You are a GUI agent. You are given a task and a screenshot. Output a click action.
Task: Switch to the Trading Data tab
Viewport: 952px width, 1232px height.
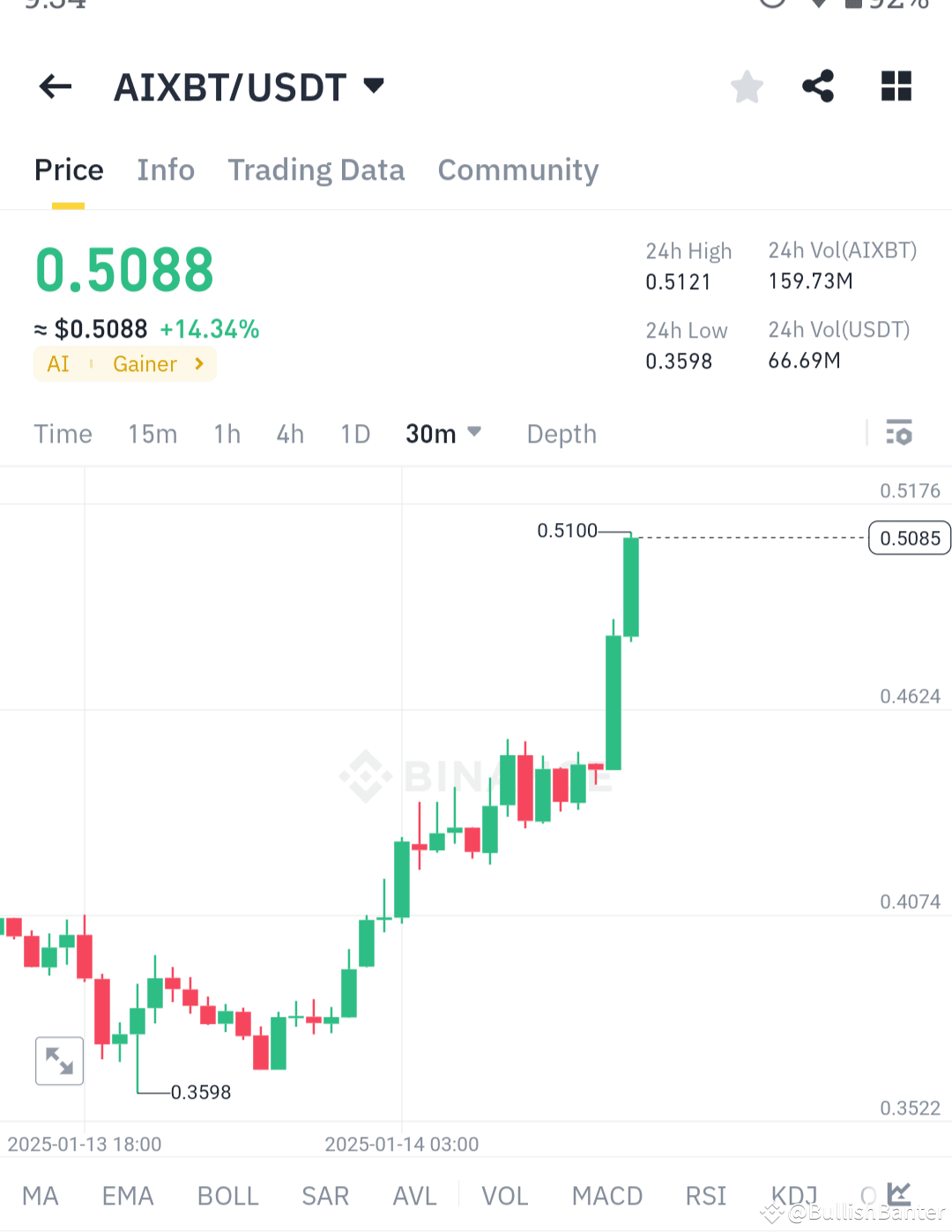coord(316,169)
